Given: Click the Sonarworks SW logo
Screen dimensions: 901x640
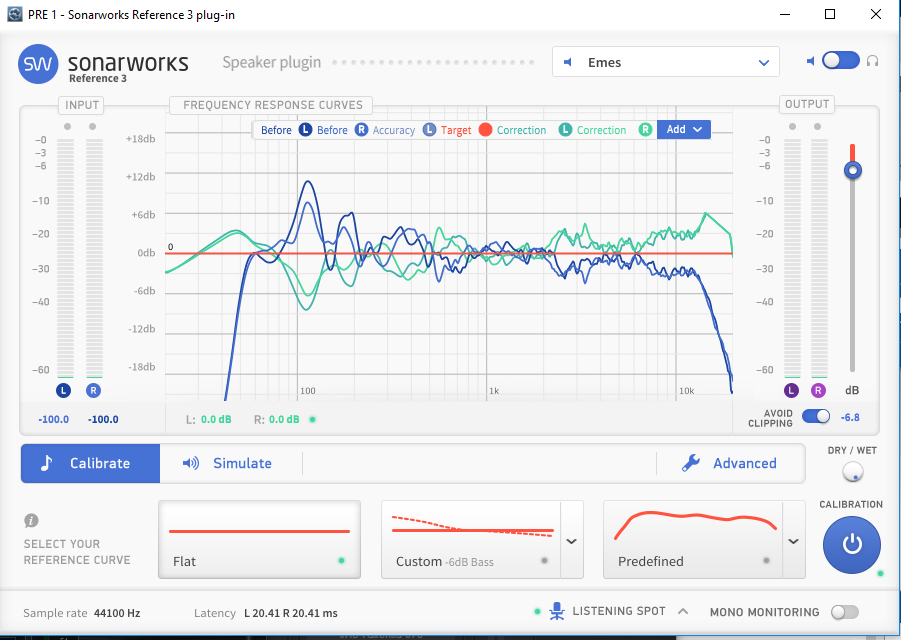Looking at the screenshot, I should 38,64.
